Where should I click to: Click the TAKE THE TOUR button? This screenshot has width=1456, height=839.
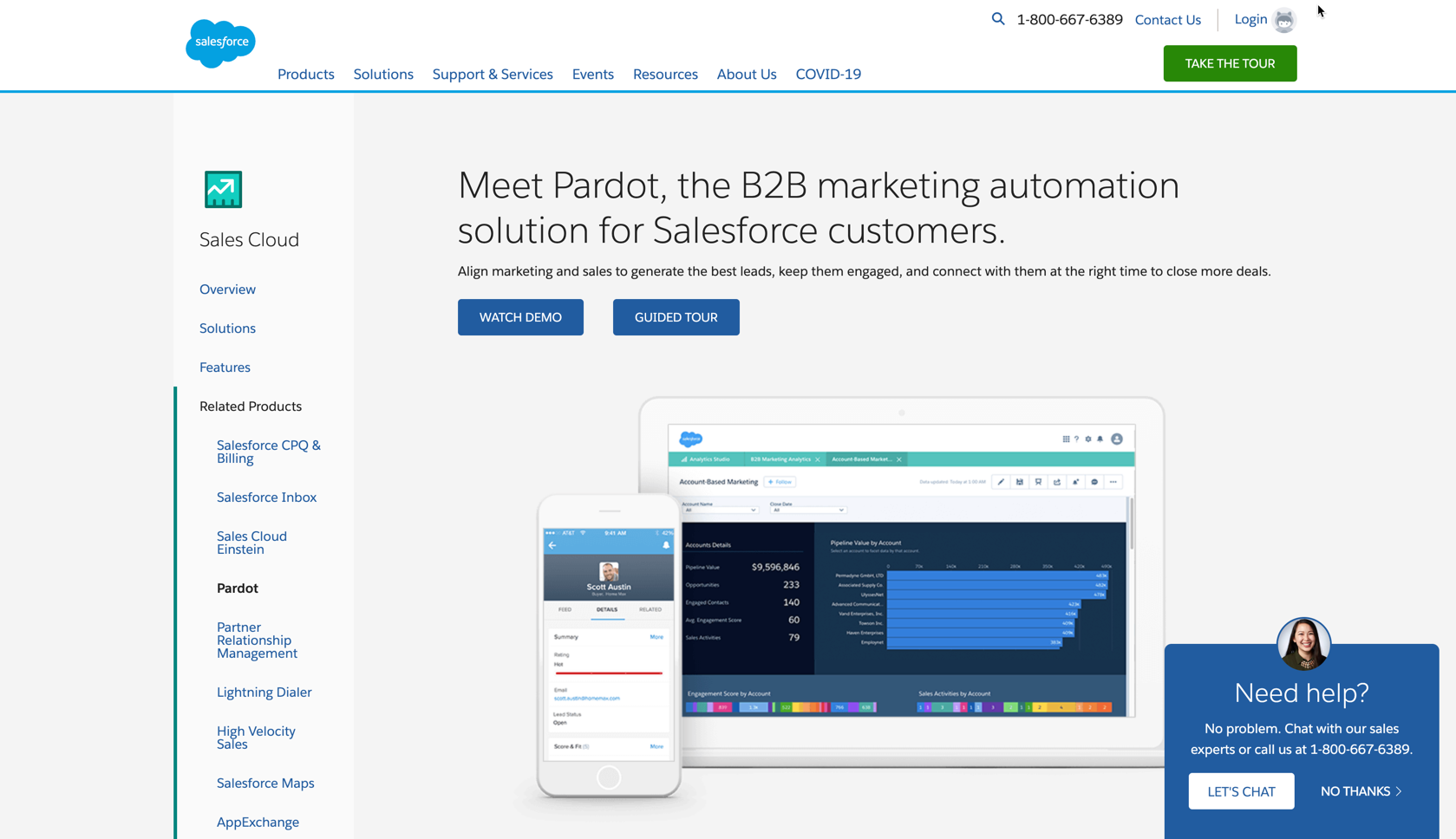pos(1230,63)
